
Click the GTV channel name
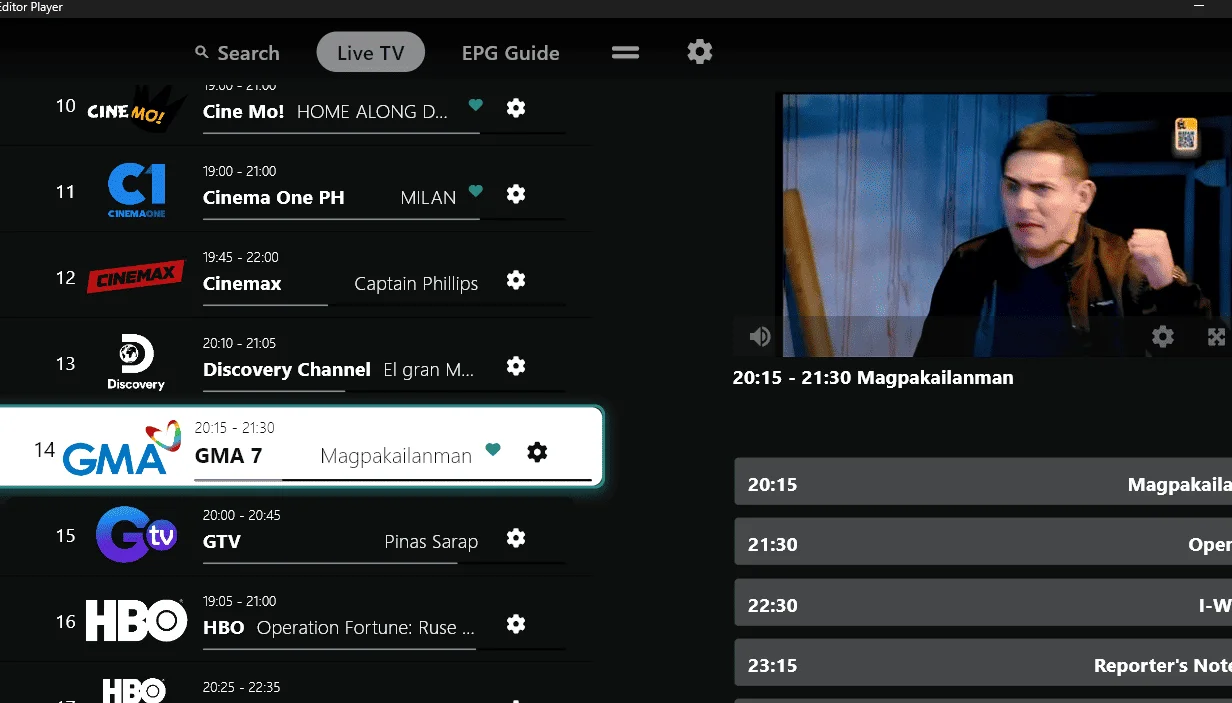click(x=222, y=542)
